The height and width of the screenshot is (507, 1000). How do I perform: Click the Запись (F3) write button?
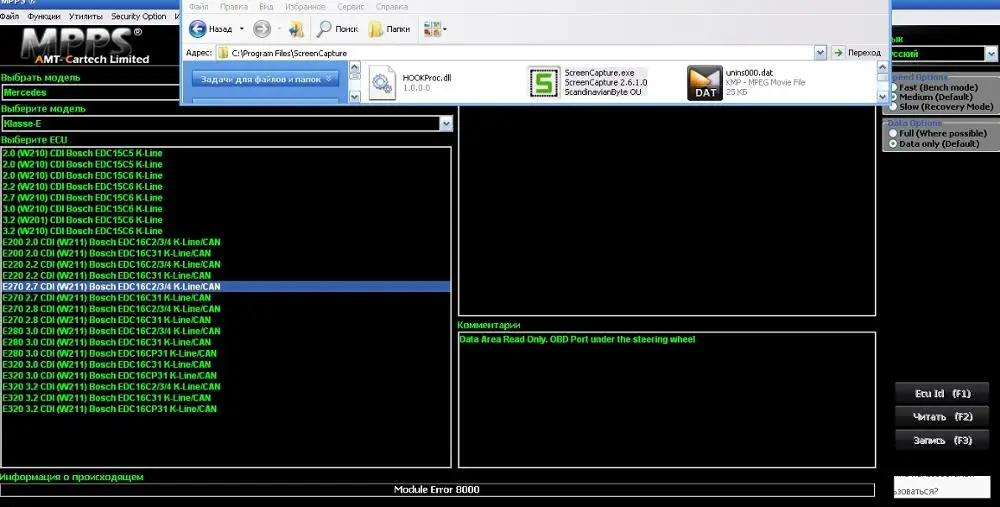pos(943,440)
